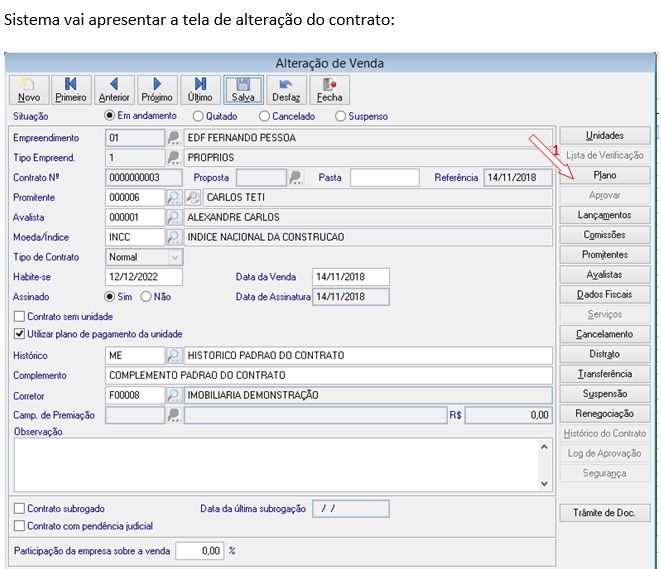This screenshot has width=661, height=569.
Task: Click Observação scrollbar up arrow
Action: click(544, 447)
